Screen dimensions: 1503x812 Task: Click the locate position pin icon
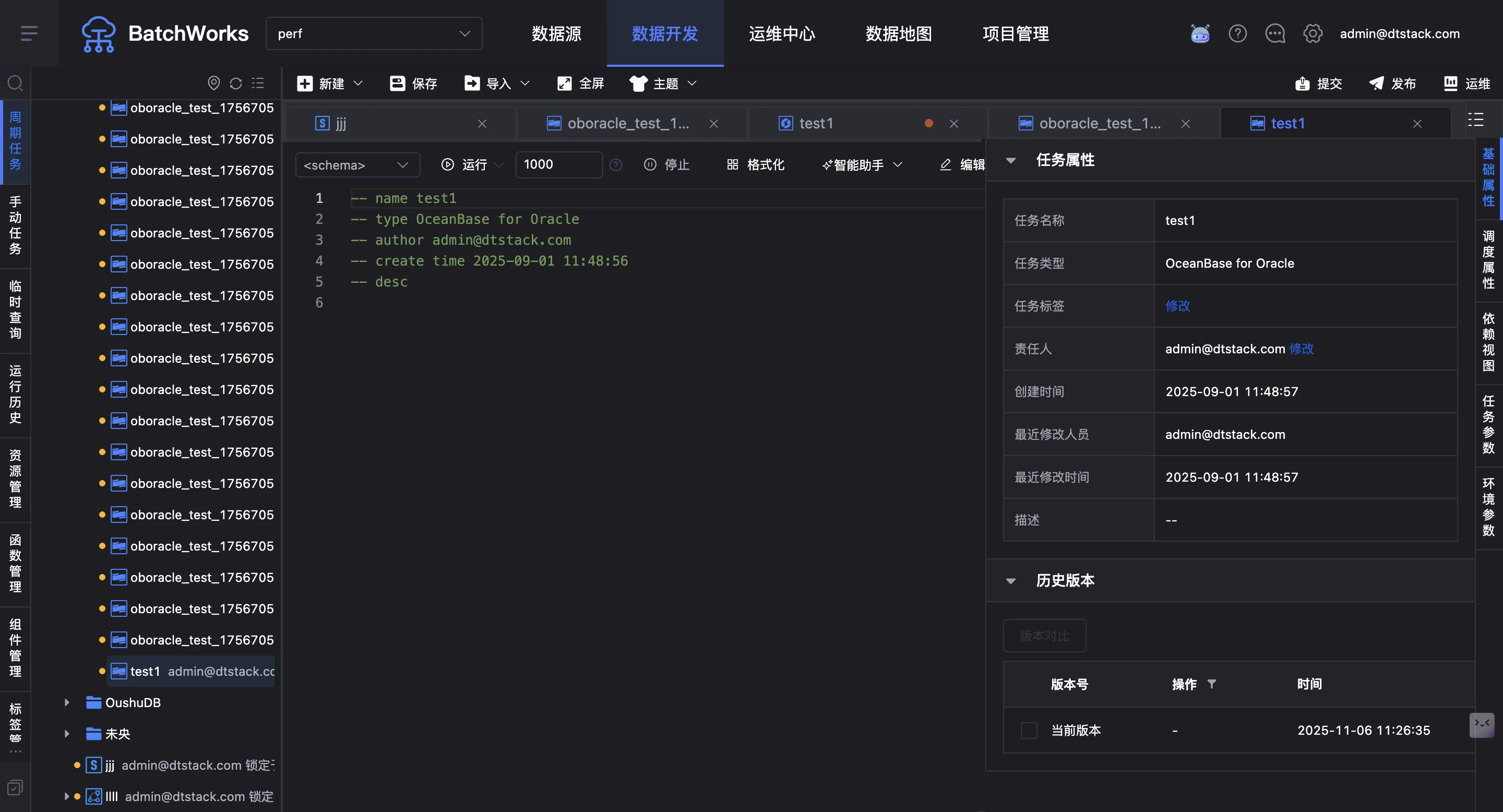tap(213, 83)
